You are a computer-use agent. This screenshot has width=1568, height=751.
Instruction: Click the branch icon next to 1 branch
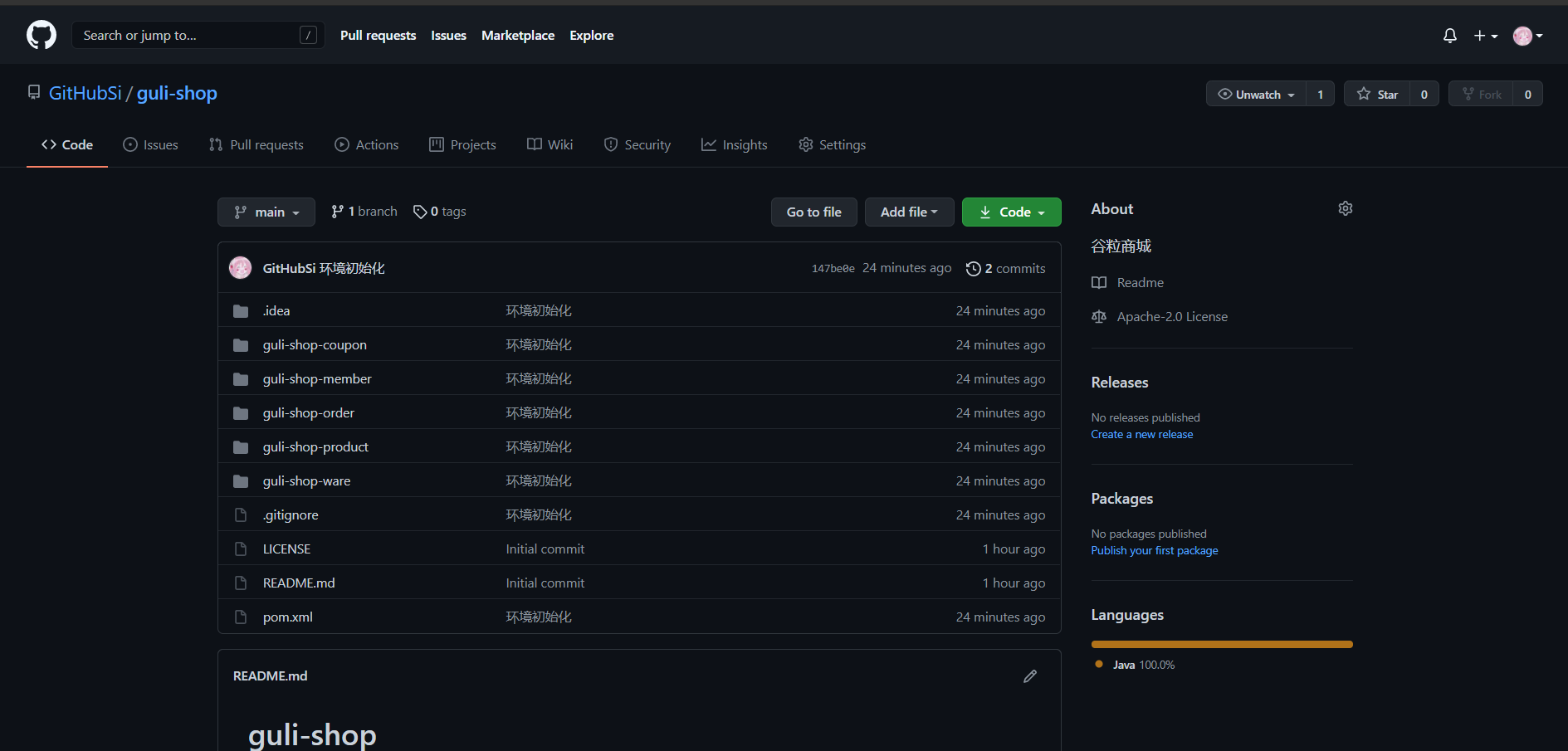click(337, 212)
